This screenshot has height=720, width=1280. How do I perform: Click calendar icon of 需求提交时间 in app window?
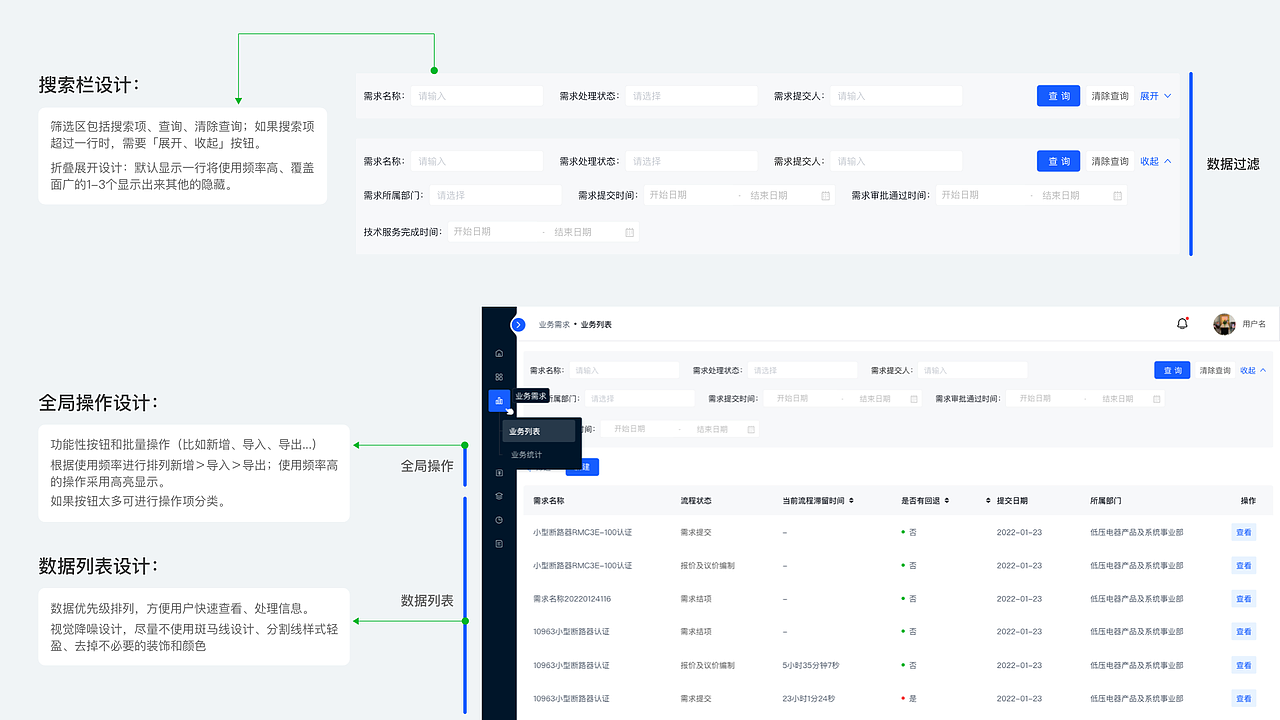click(914, 399)
